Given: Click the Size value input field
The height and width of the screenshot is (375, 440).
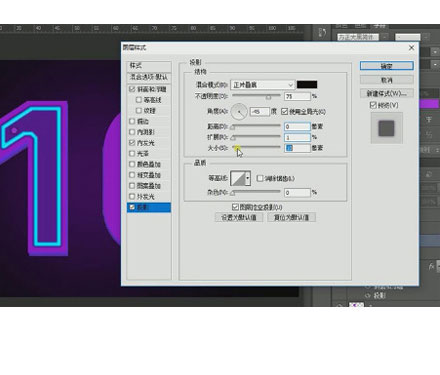Looking at the screenshot, I should [297, 148].
